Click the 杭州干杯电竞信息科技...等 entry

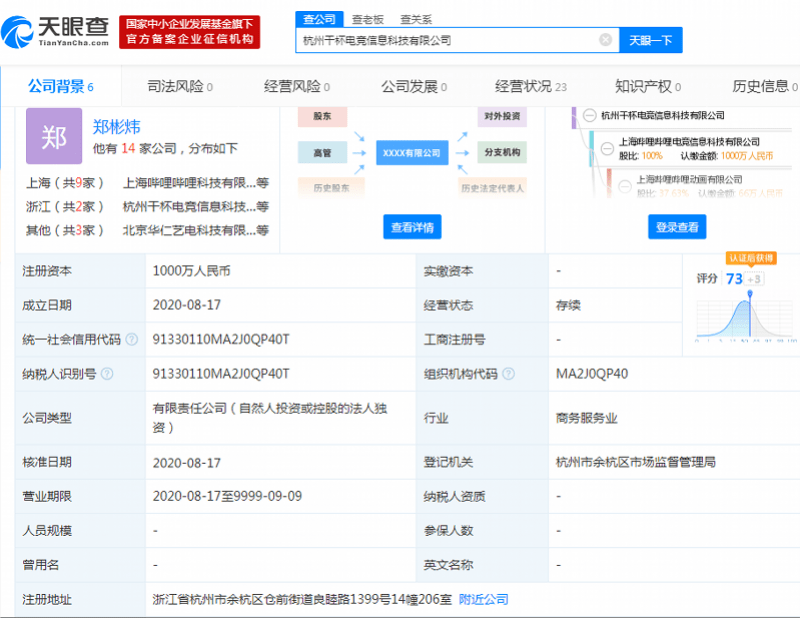196,207
